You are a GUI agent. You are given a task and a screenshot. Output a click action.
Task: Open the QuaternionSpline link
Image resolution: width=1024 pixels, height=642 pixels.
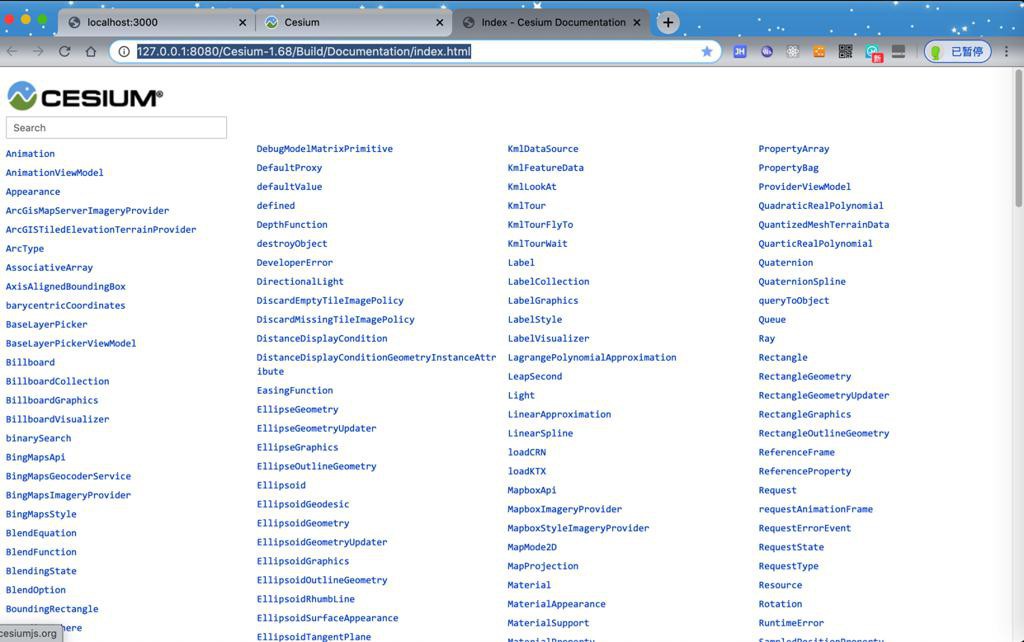[802, 281]
